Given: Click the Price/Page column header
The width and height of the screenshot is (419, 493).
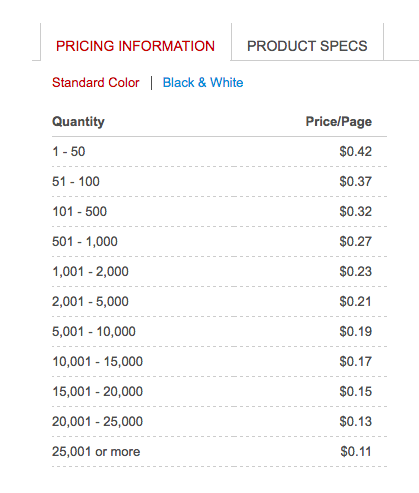Looking at the screenshot, I should point(339,122).
